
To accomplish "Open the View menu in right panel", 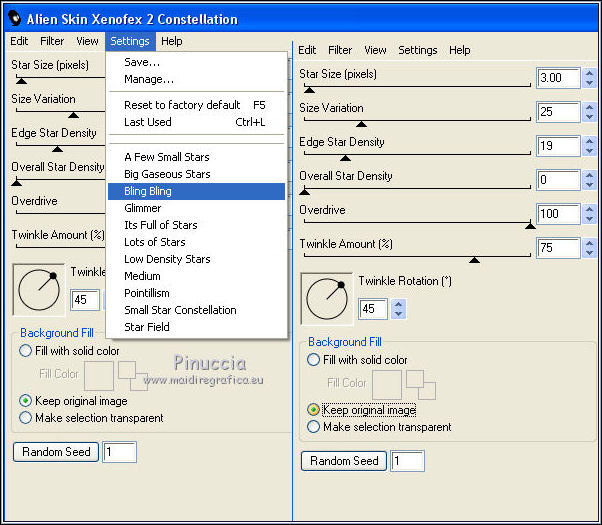I will 375,50.
